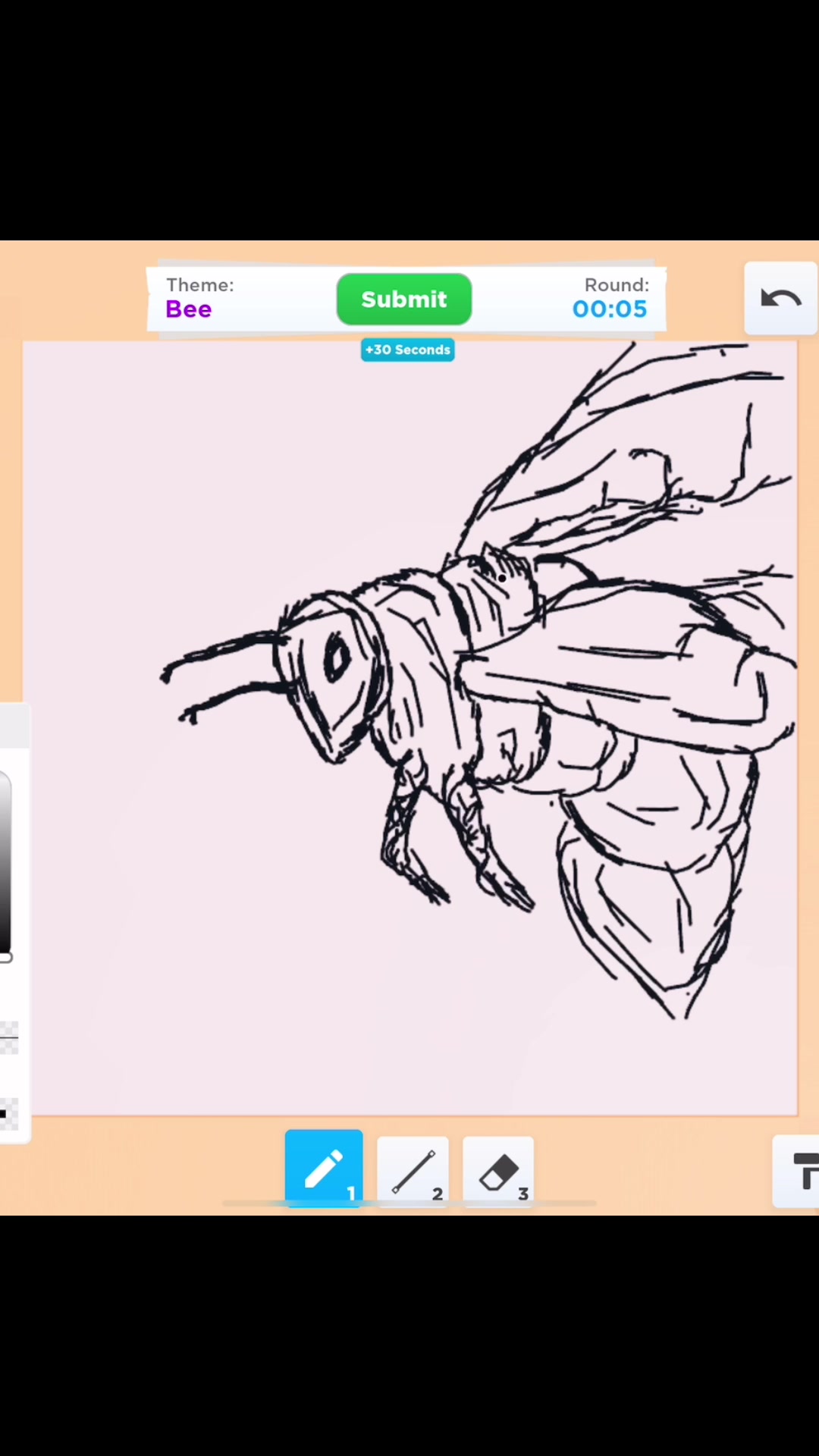
Task: Undo the last stroke with the arrow
Action: (x=780, y=299)
